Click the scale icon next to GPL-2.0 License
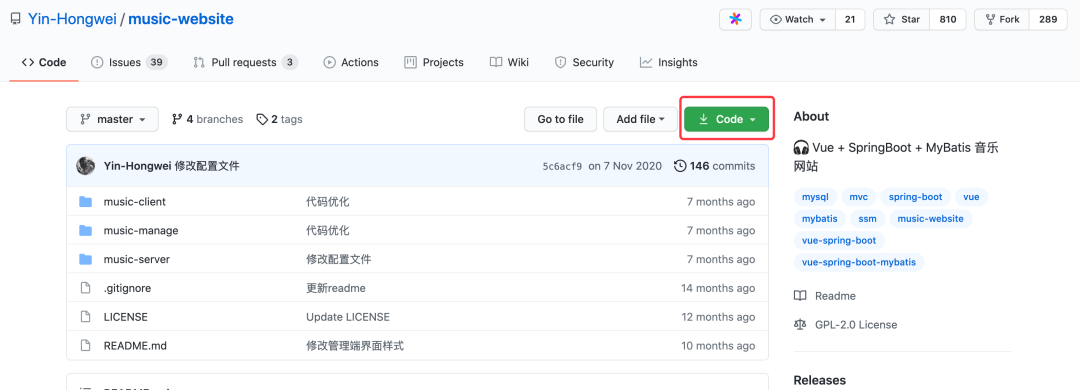The height and width of the screenshot is (390, 1080). (x=800, y=325)
